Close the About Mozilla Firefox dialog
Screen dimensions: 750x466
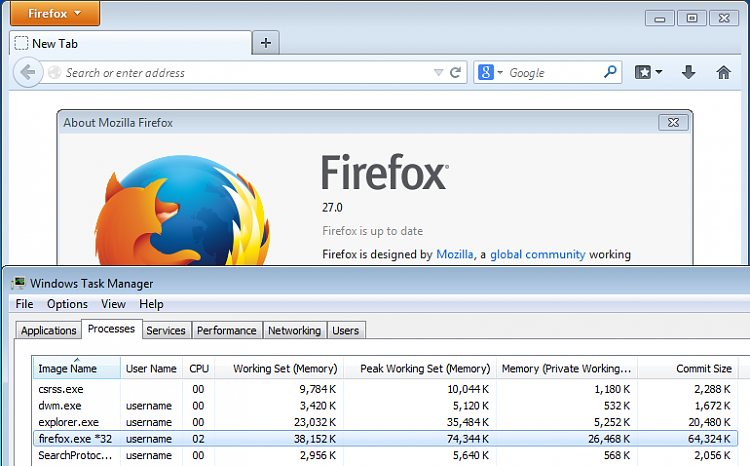[673, 123]
